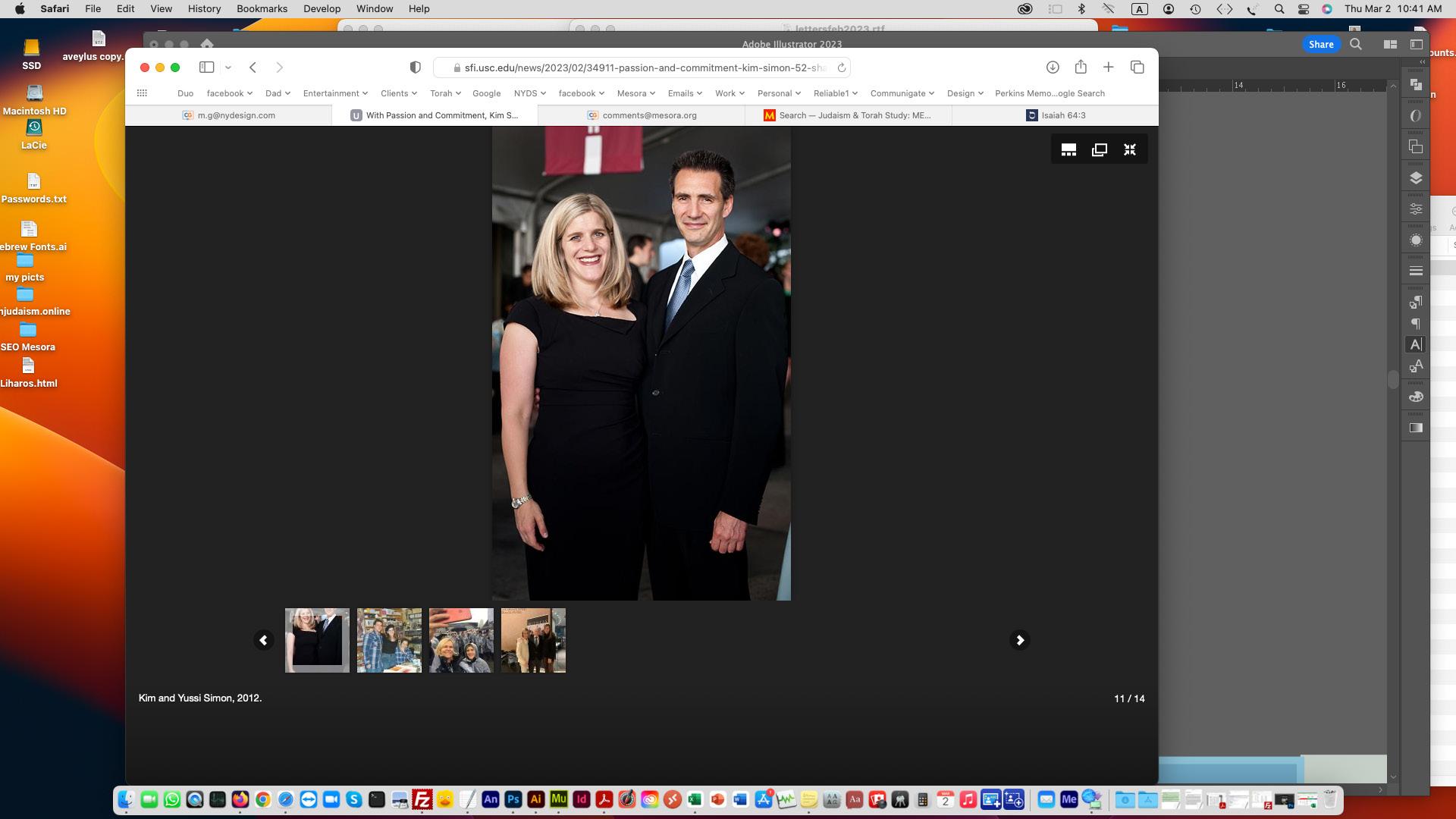Reload the page with the refresh icon
Image resolution: width=1456 pixels, height=819 pixels.
[841, 67]
